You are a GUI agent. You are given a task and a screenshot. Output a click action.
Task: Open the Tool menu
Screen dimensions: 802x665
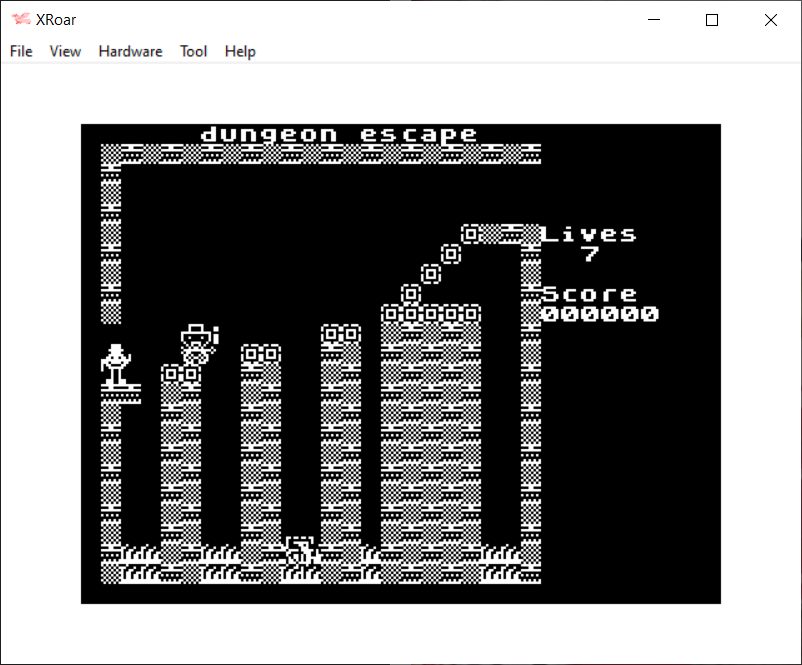click(193, 51)
